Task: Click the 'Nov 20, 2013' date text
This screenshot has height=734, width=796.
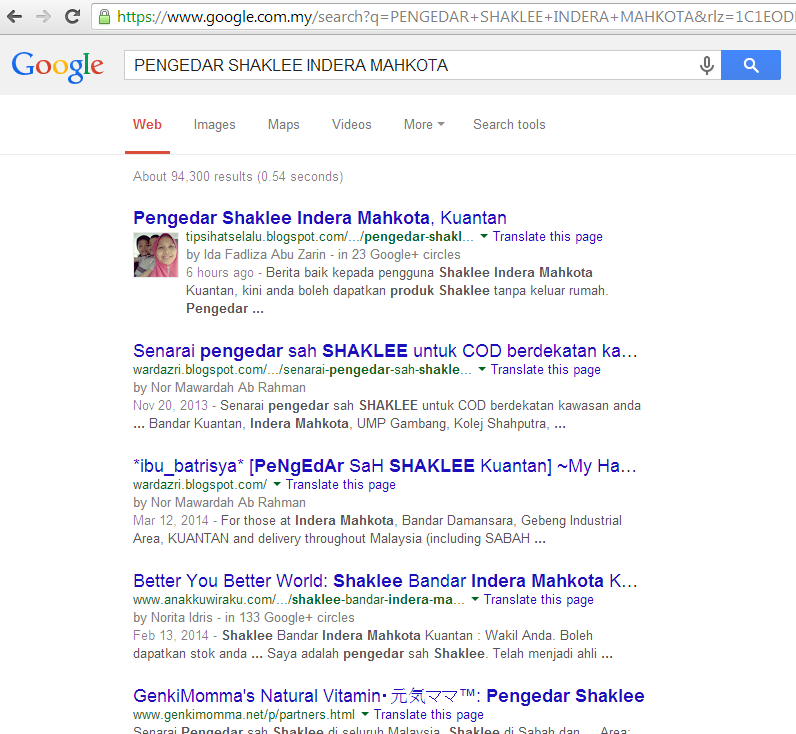Action: pyautogui.click(x=171, y=405)
